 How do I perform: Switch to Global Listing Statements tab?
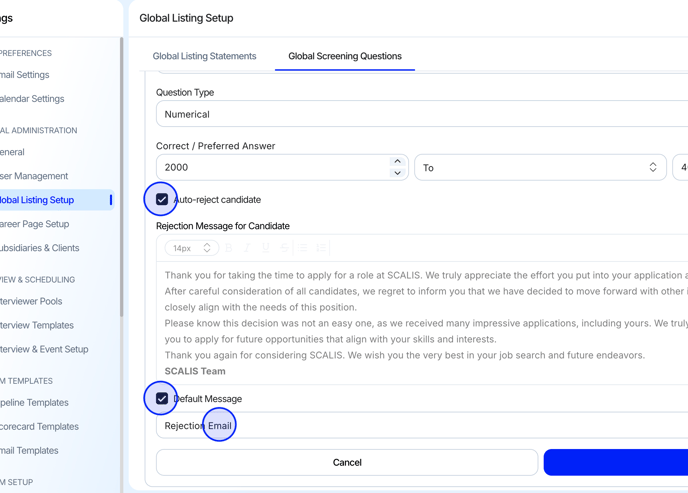204,56
